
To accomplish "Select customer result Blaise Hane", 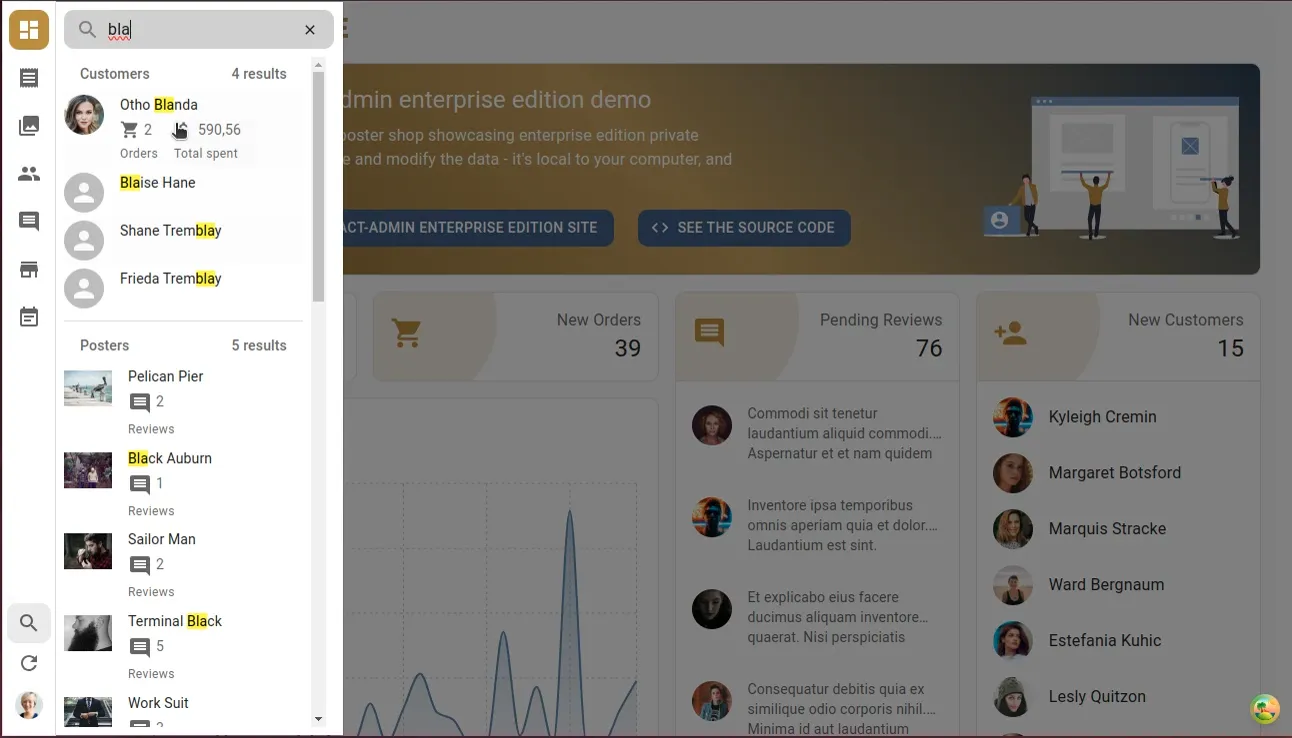I will coord(158,183).
